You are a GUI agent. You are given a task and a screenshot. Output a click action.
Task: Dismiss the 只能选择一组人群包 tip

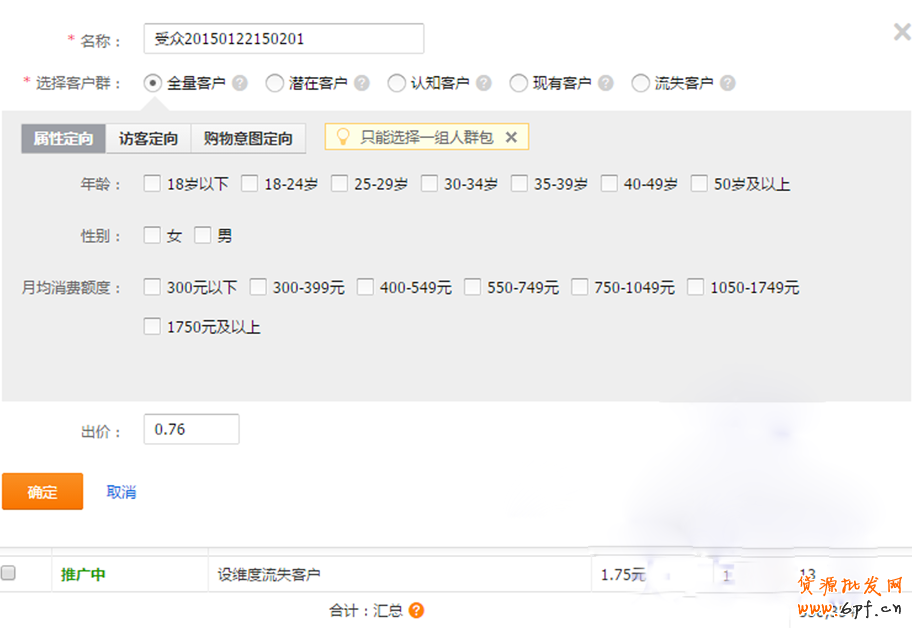511,137
